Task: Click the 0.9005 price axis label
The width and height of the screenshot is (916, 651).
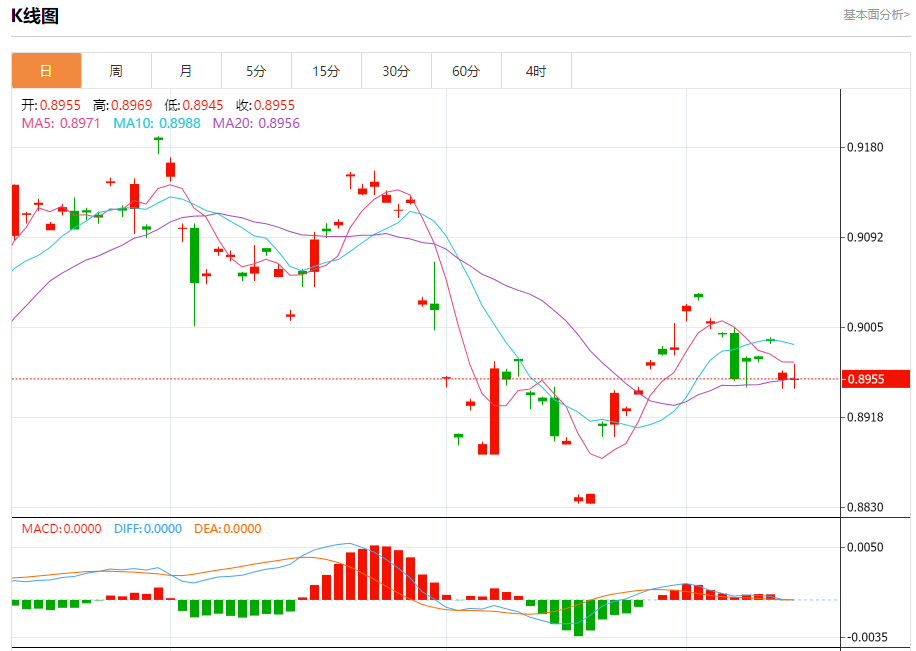Action: click(x=865, y=327)
